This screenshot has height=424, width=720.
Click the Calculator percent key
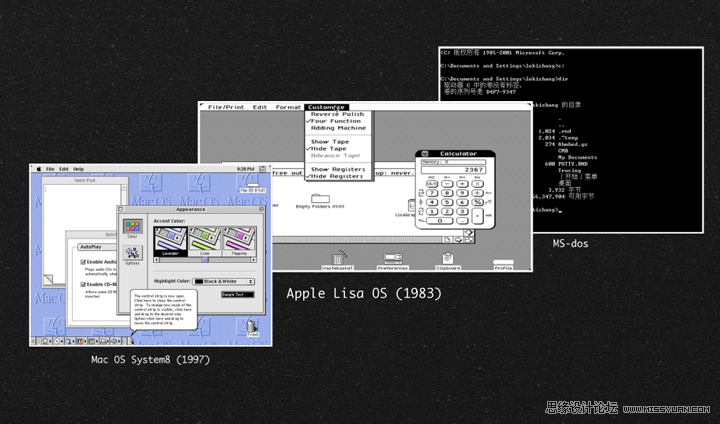(478, 202)
